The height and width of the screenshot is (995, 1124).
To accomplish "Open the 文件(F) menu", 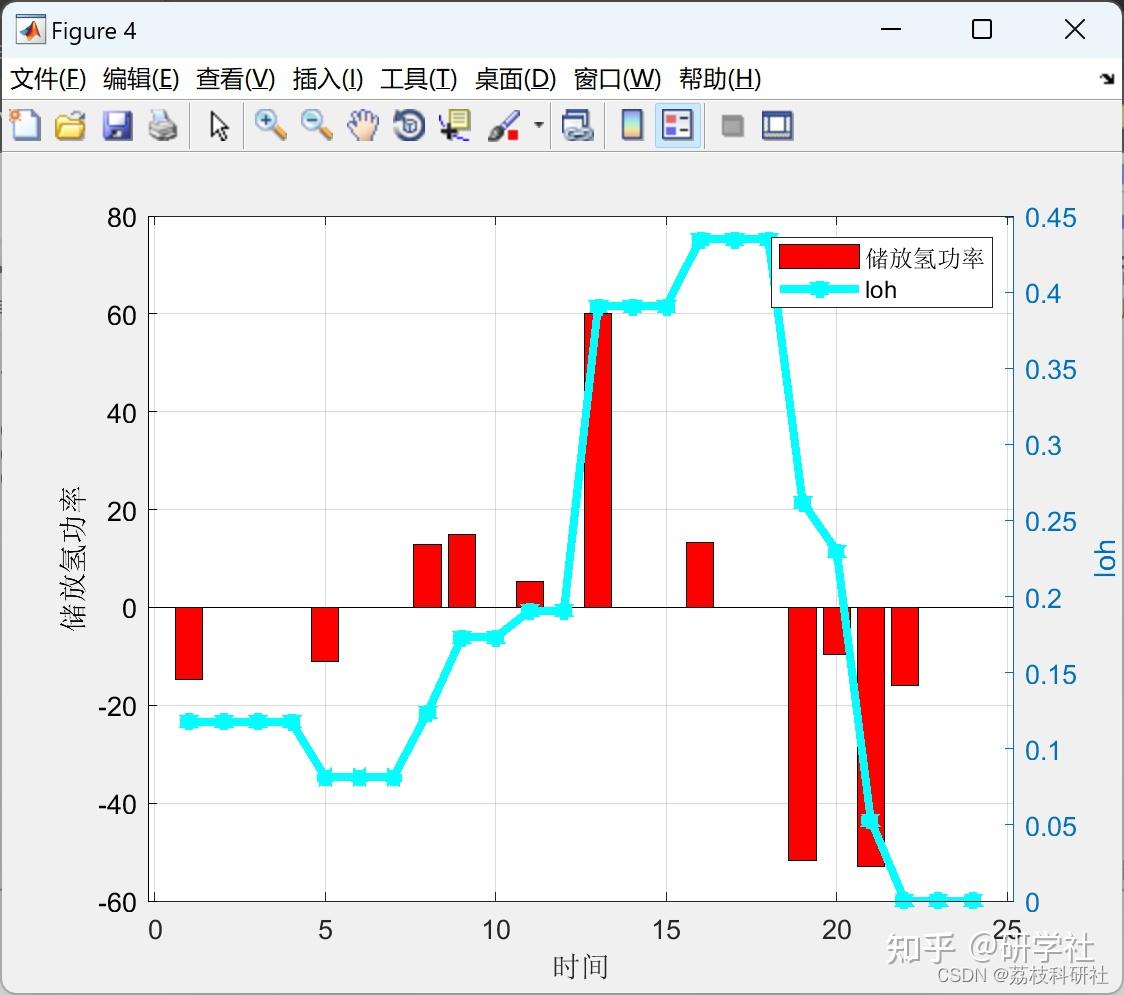I will [48, 79].
